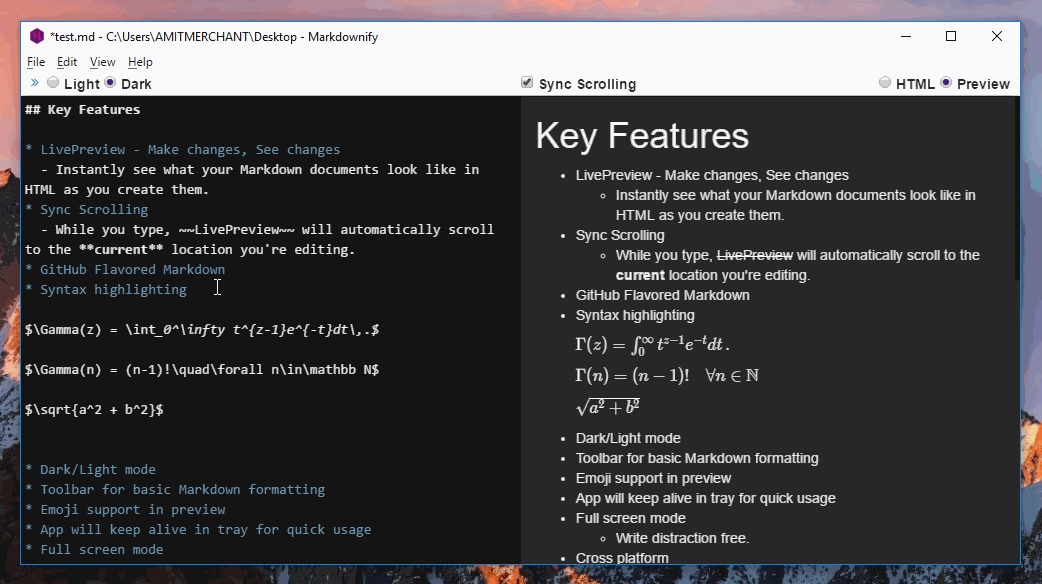Open the Help menu
The image size is (1042, 584).
[x=140, y=62]
